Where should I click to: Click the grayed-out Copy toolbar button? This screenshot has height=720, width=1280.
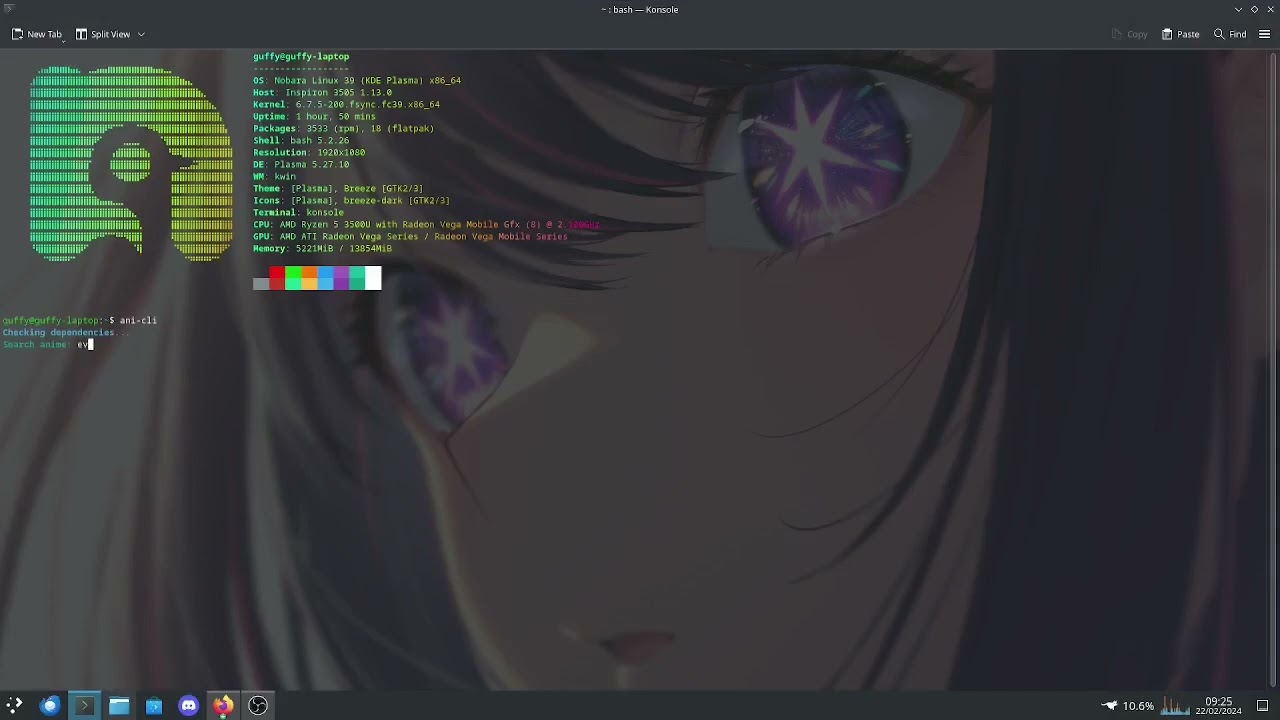pos(1129,34)
